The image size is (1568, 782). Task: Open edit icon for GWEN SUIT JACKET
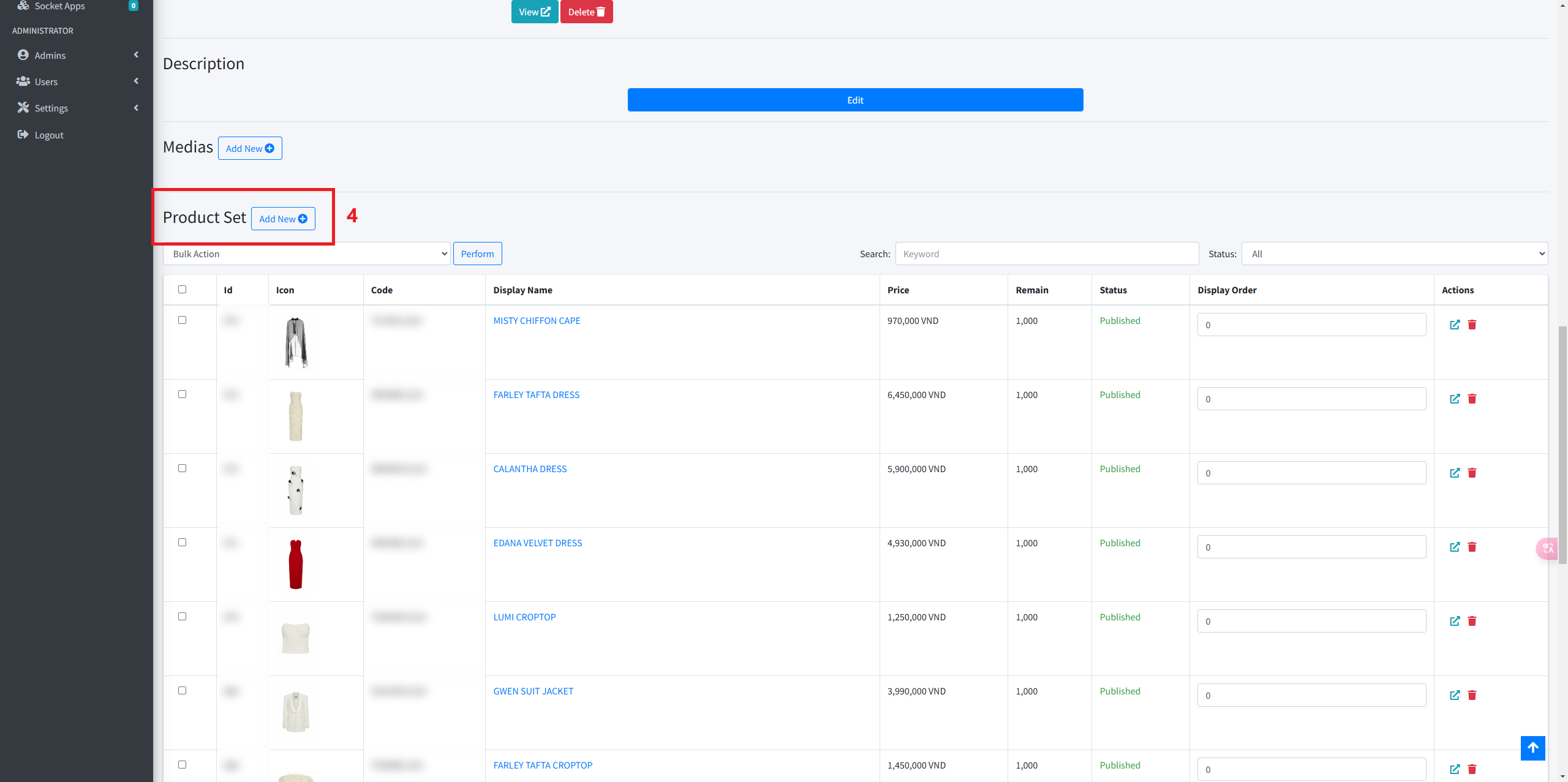coord(1455,695)
